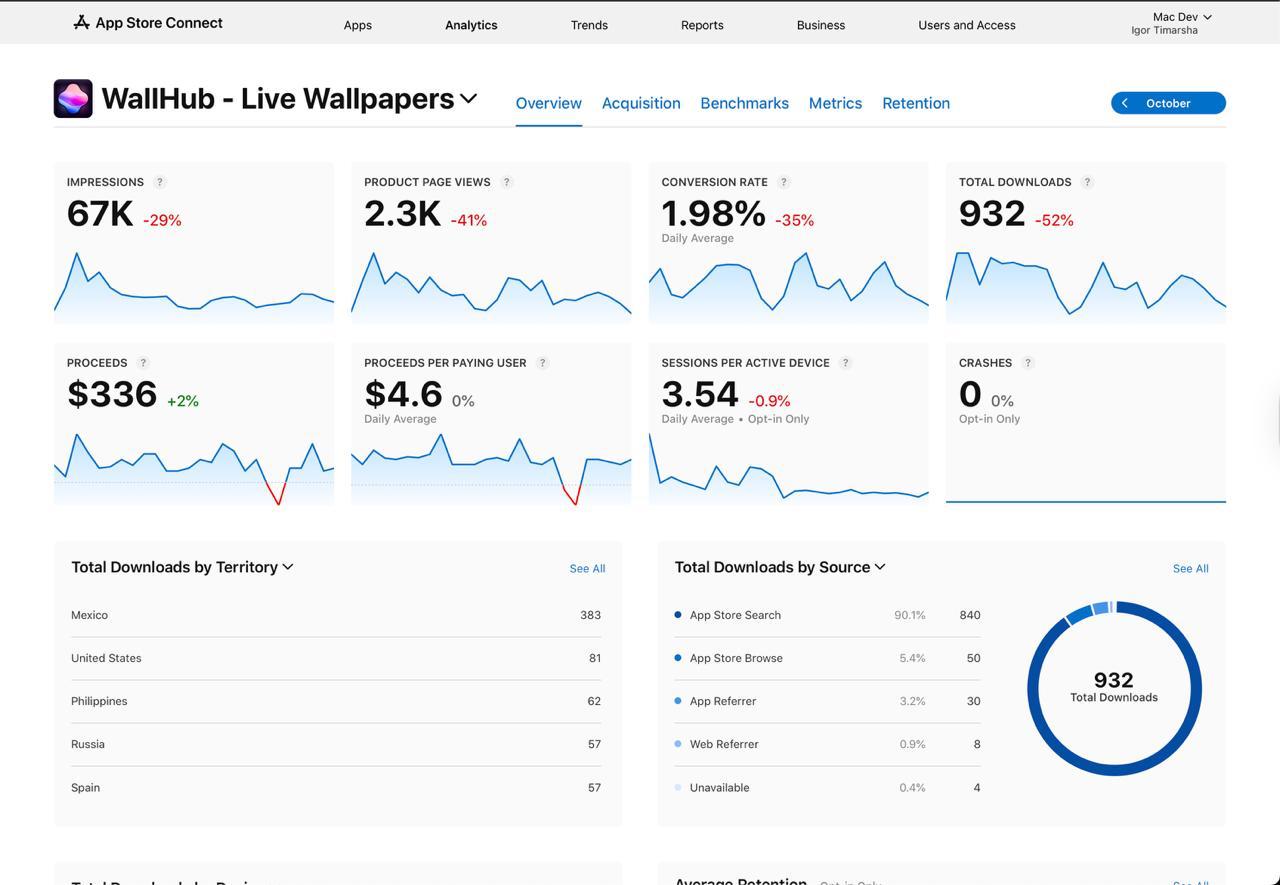
Task: Open the Conversion Rate help icon
Action: pos(784,182)
